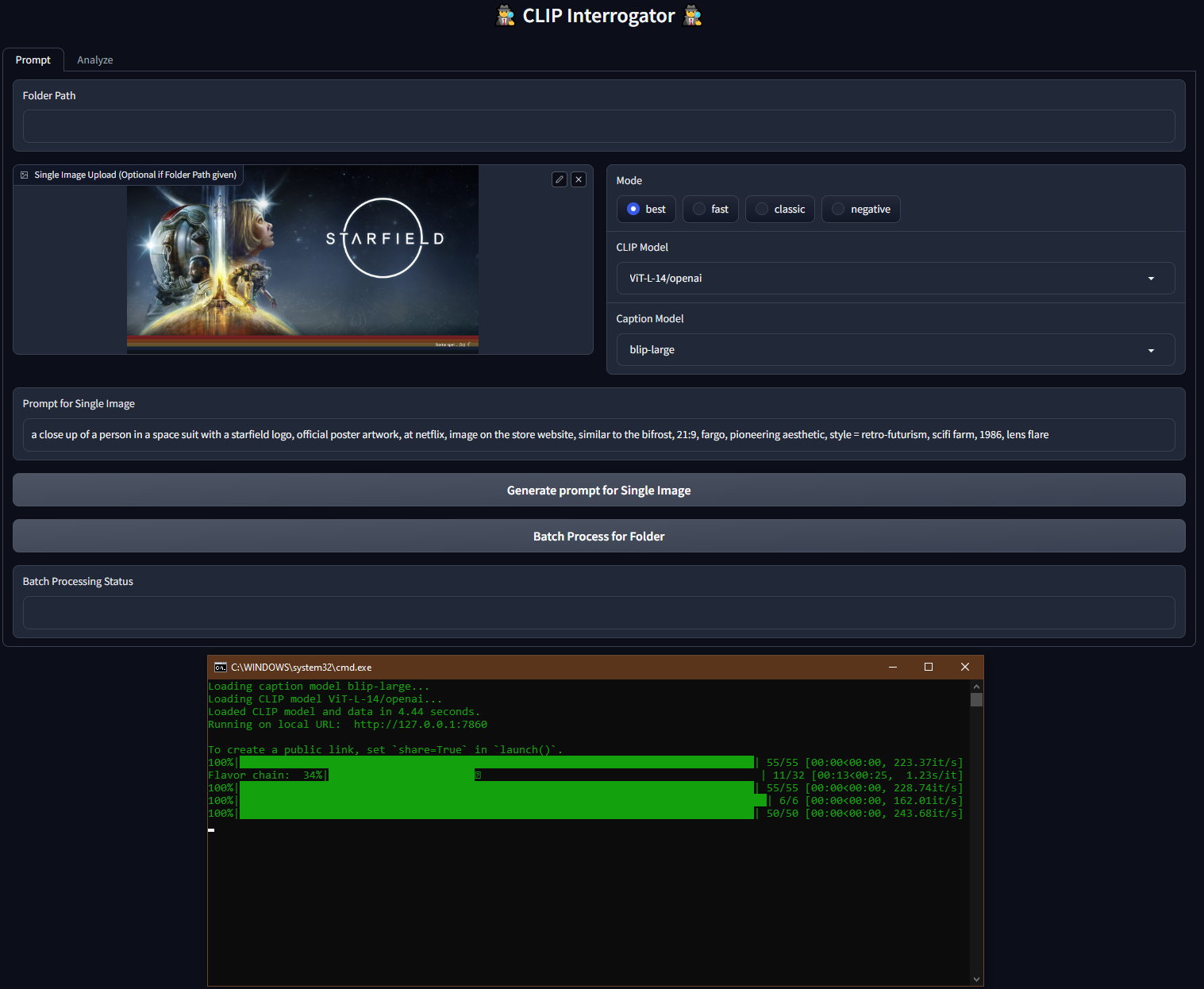Image resolution: width=1204 pixels, height=989 pixels.
Task: Click the image icon beside Single Image Upload label
Action: point(25,175)
